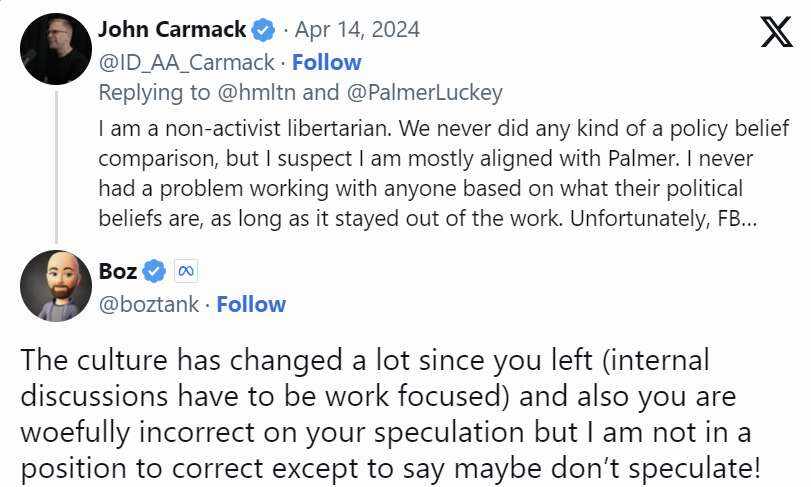Click the X logo in the corner
811x487 pixels.
[775, 32]
